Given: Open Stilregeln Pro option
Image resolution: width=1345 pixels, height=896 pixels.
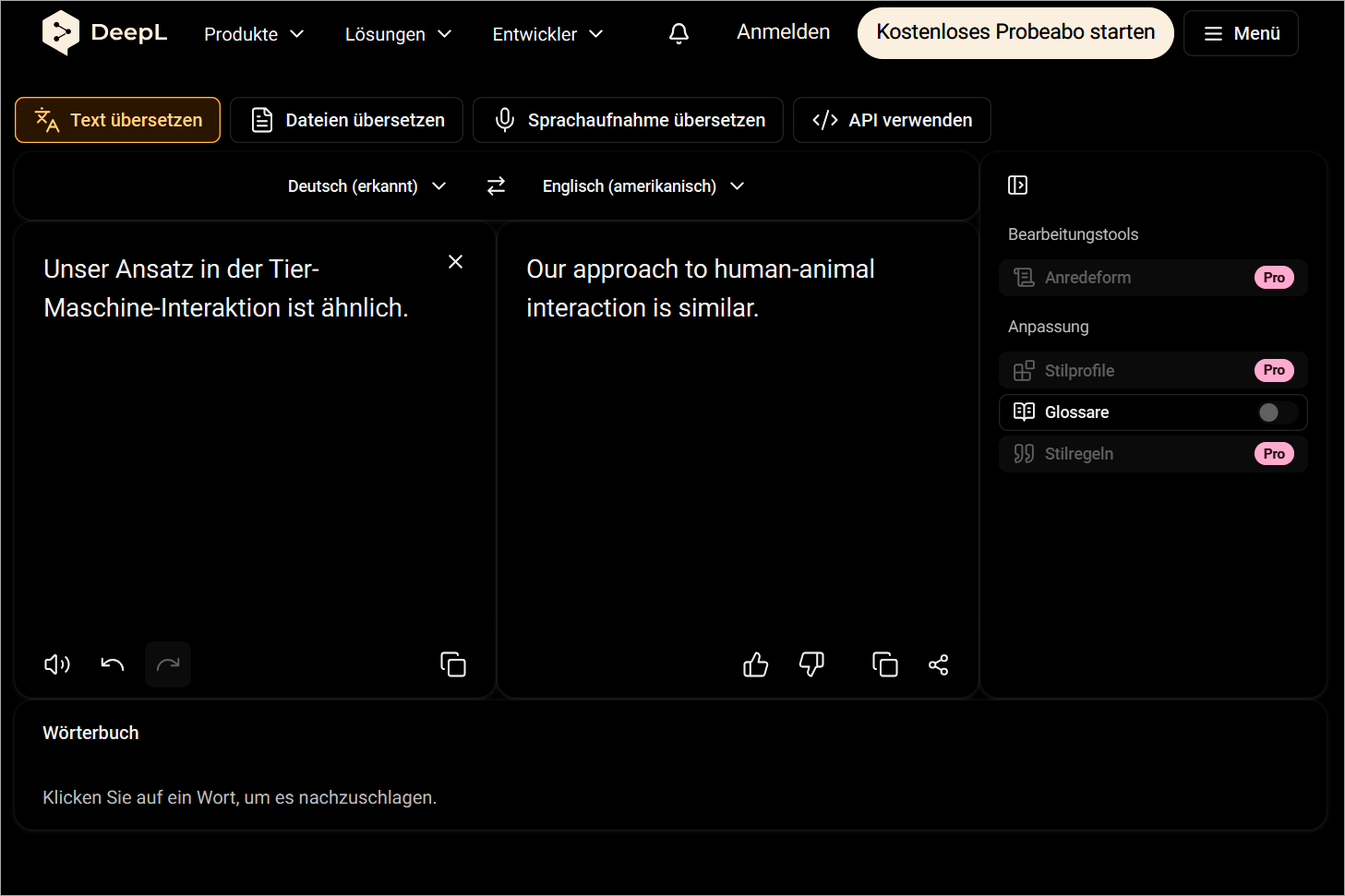Looking at the screenshot, I should (x=1153, y=454).
